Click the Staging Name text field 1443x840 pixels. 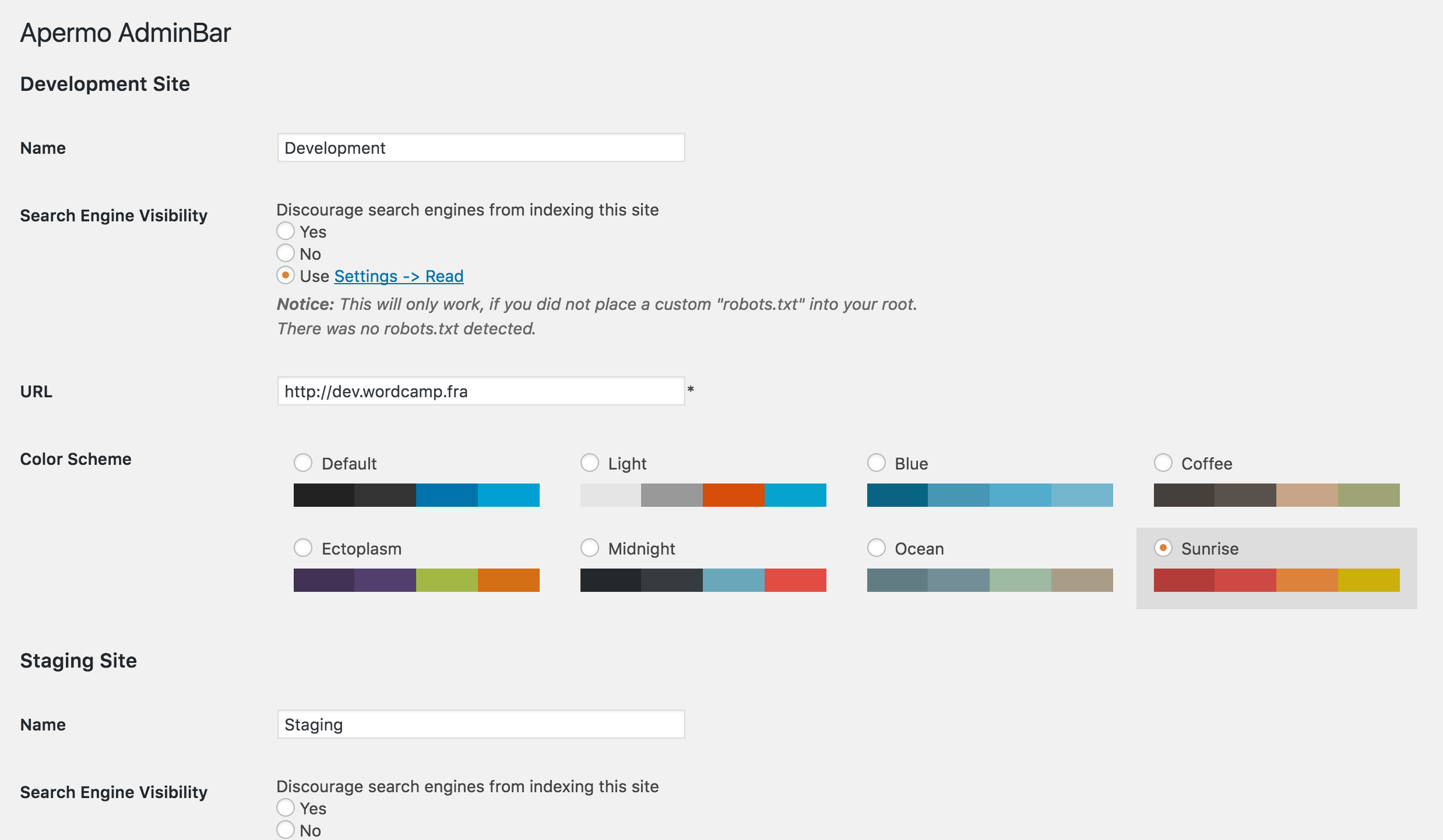[481, 725]
